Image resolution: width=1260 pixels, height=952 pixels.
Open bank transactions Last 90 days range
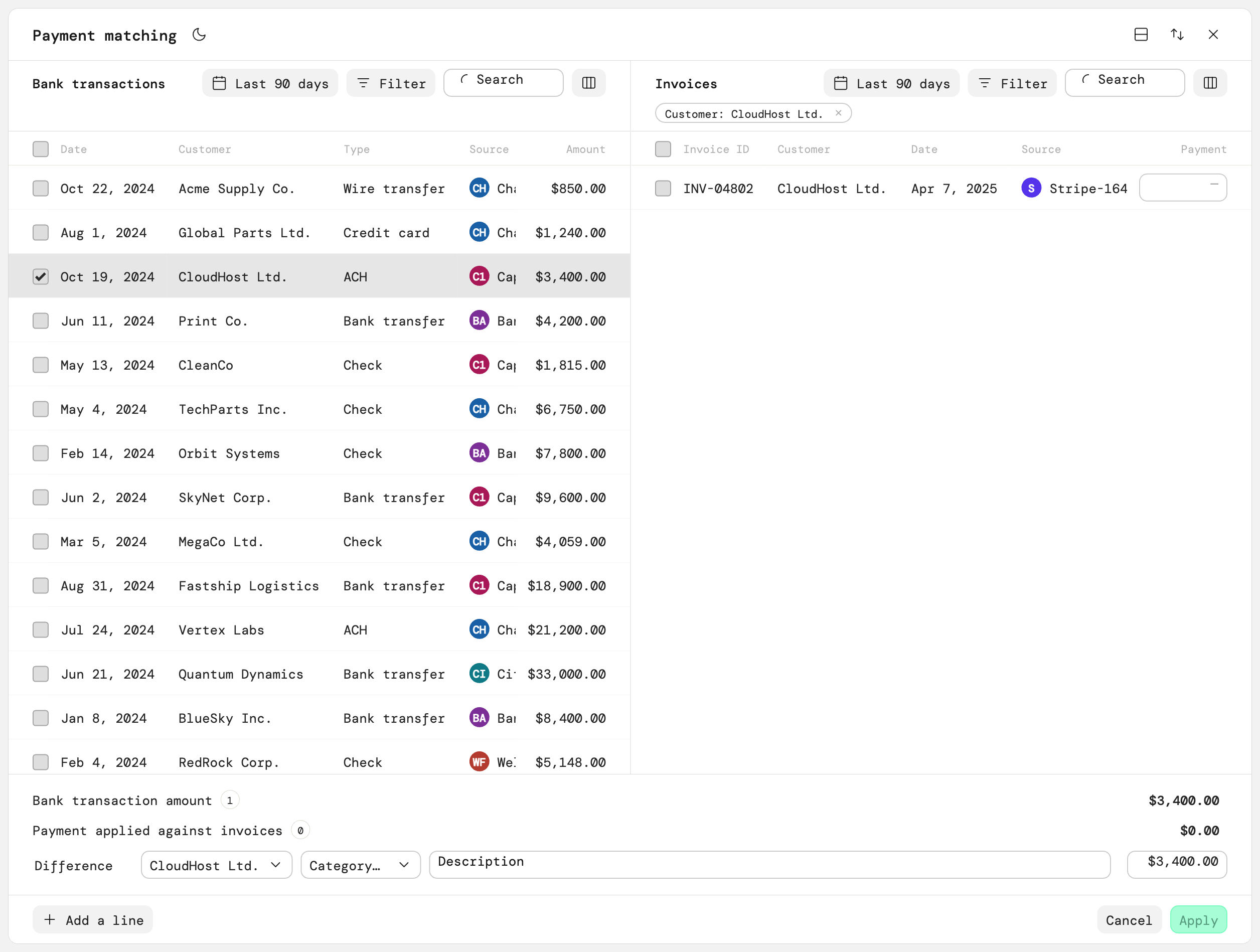click(270, 83)
